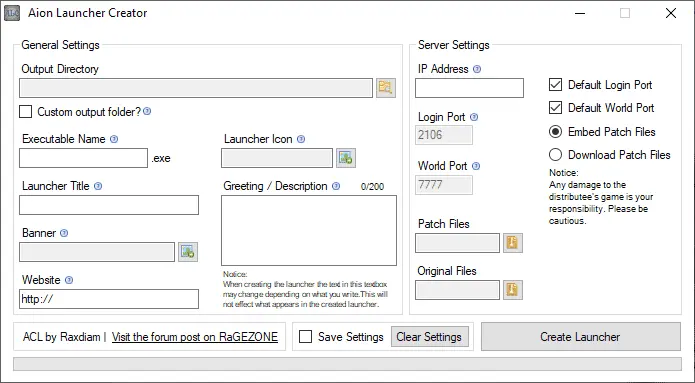Viewport: 695px width, 383px height.
Task: Click the Patch Files path field
Action: coord(457,243)
